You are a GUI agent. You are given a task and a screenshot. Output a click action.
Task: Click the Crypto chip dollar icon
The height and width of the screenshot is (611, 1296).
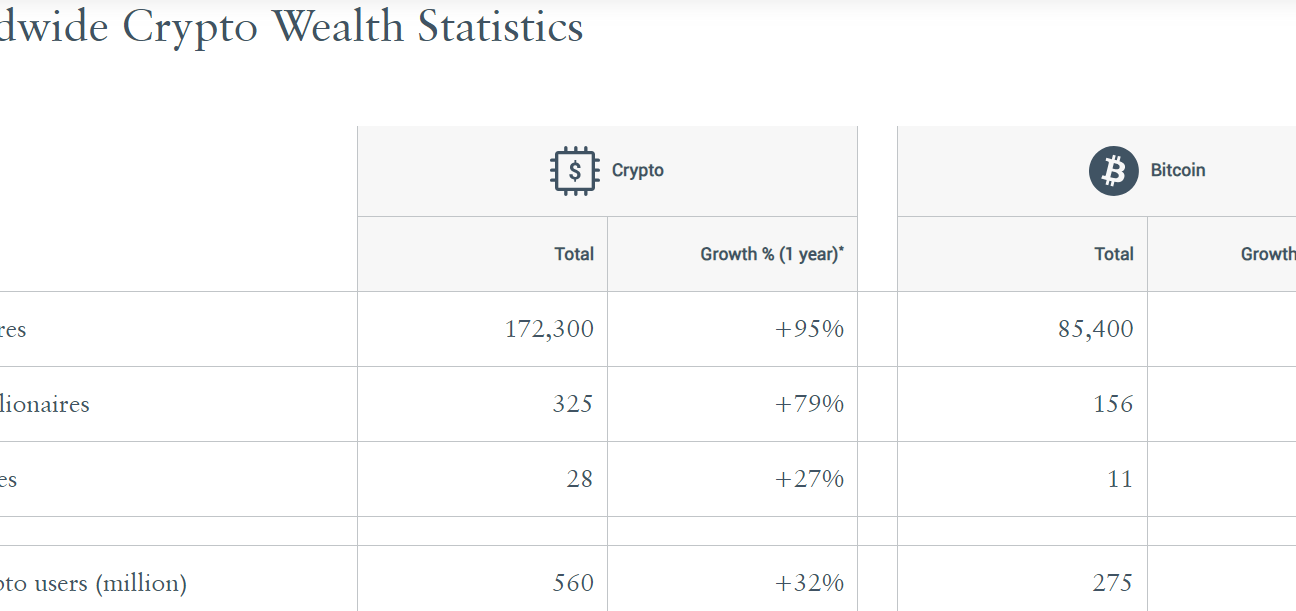click(x=574, y=171)
